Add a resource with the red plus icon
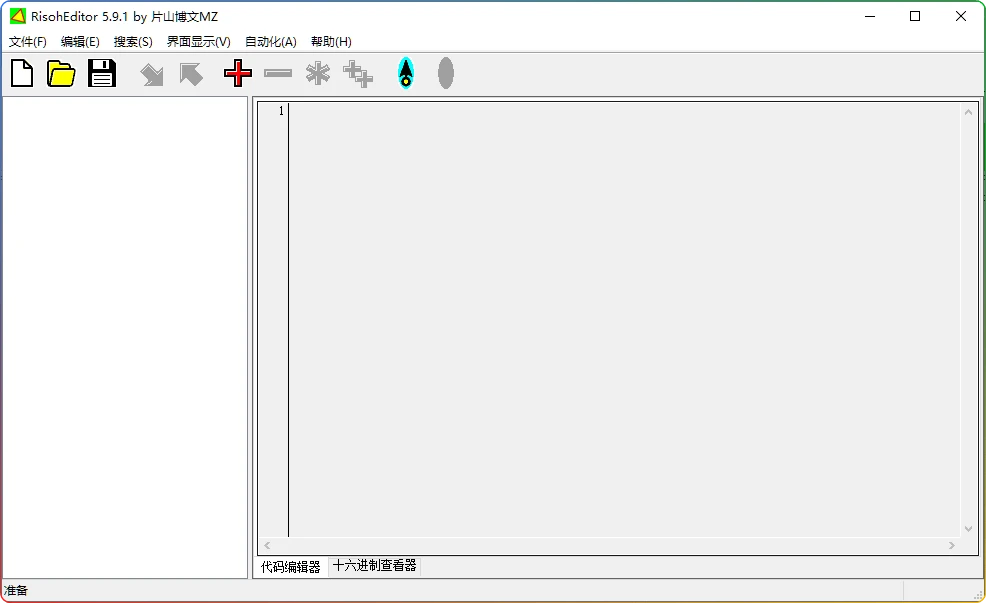This screenshot has height=603, width=986. coord(238,73)
